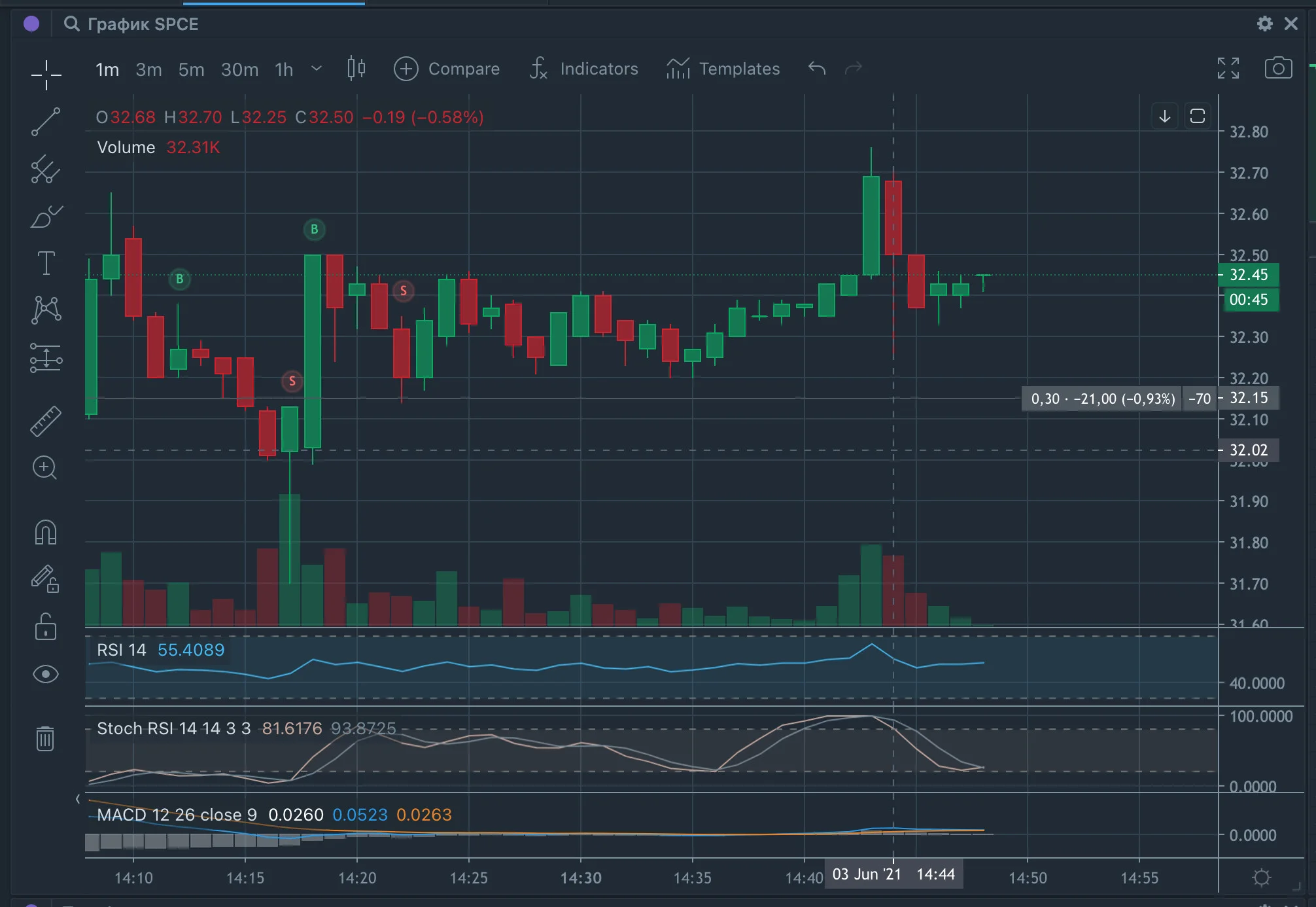This screenshot has width=1316, height=907.
Task: Open the Indicators menu
Action: click(583, 69)
